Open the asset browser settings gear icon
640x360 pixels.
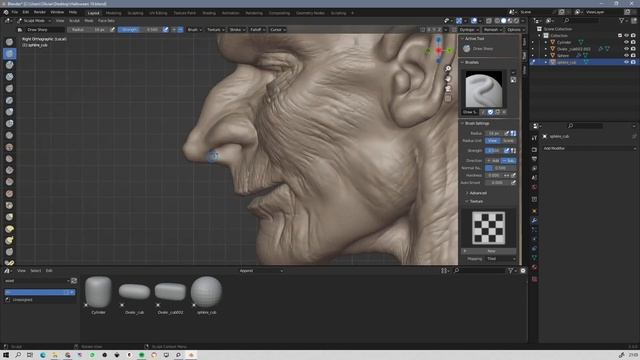click(523, 271)
